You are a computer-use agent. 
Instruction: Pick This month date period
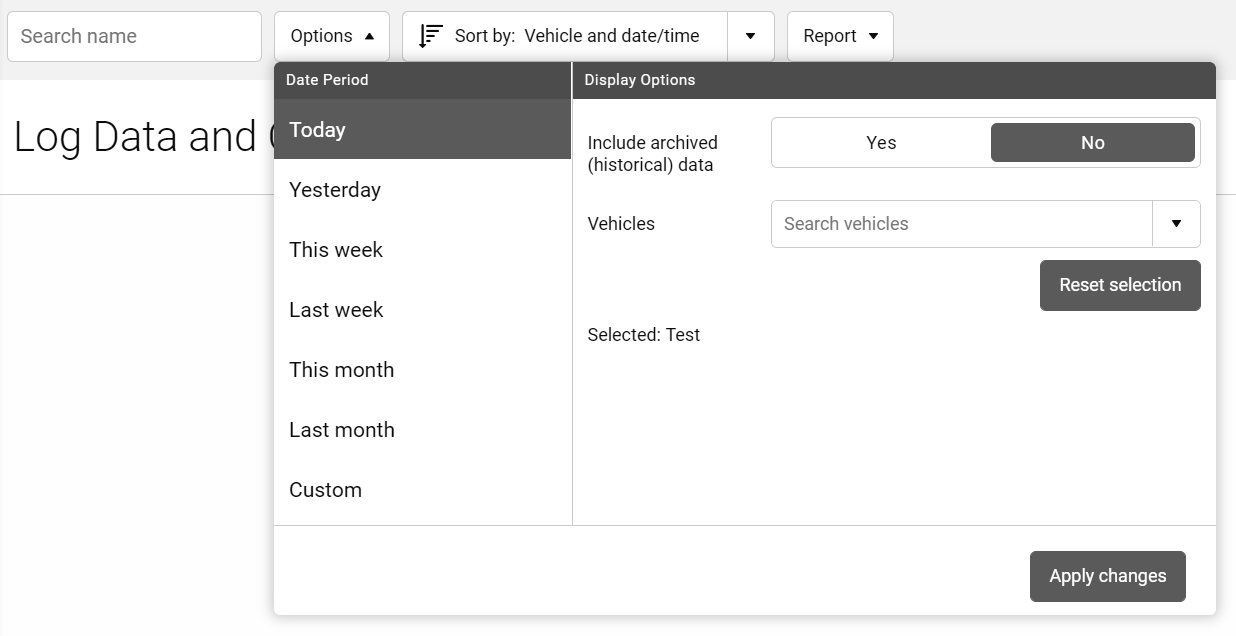coord(422,370)
